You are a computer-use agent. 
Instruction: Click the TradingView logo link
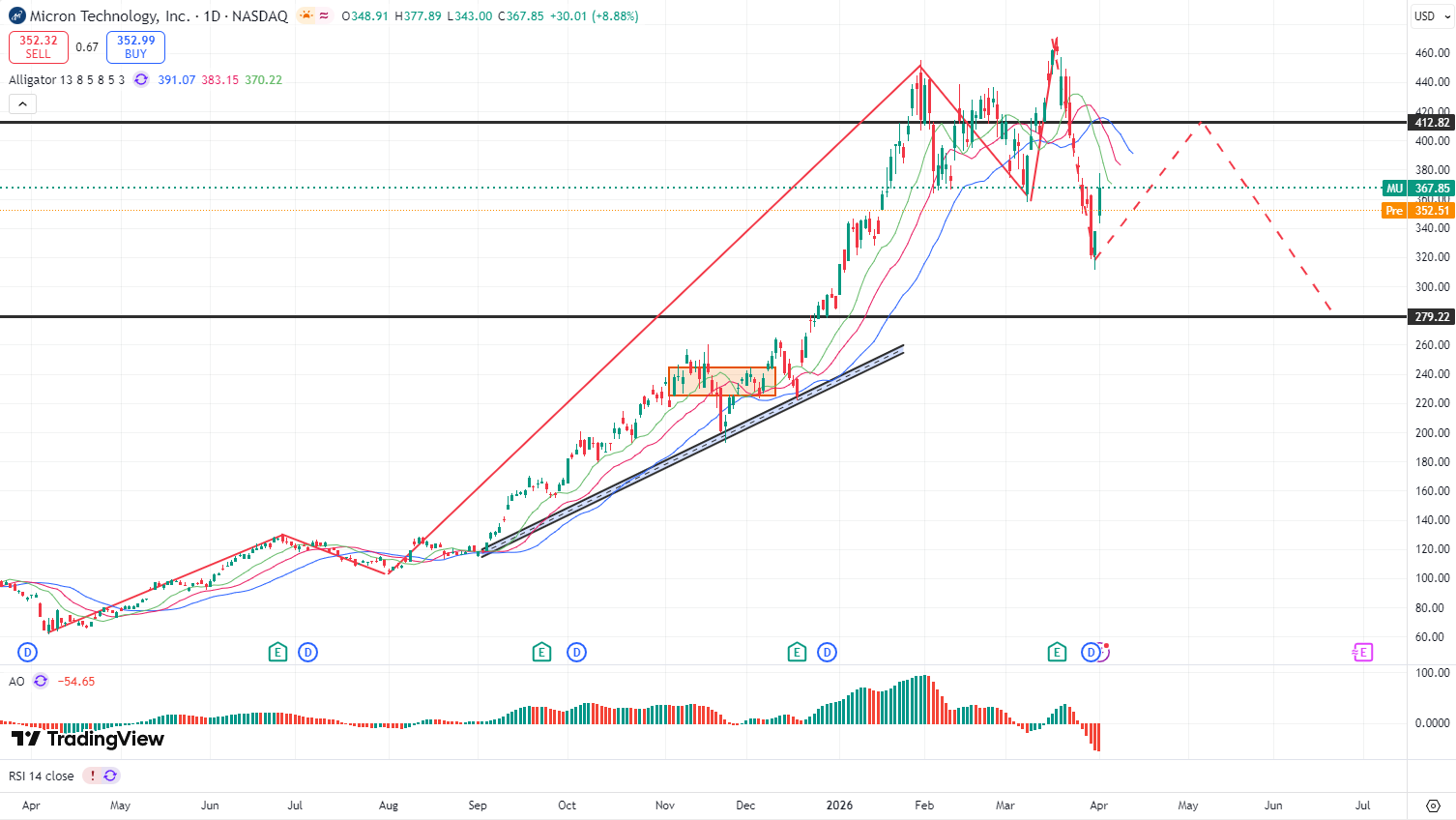(88, 739)
